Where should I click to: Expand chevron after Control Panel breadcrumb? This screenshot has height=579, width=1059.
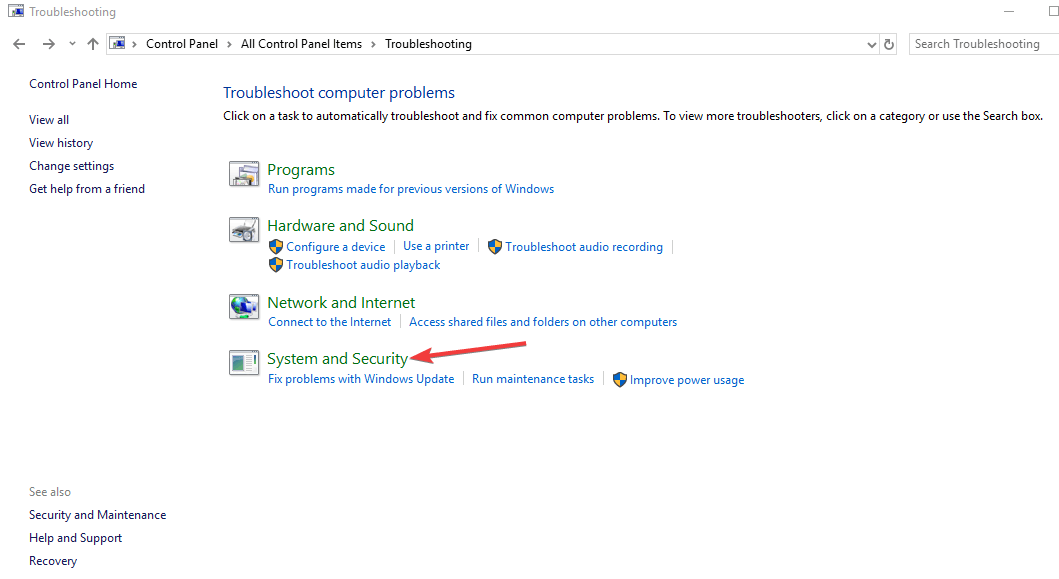point(229,44)
